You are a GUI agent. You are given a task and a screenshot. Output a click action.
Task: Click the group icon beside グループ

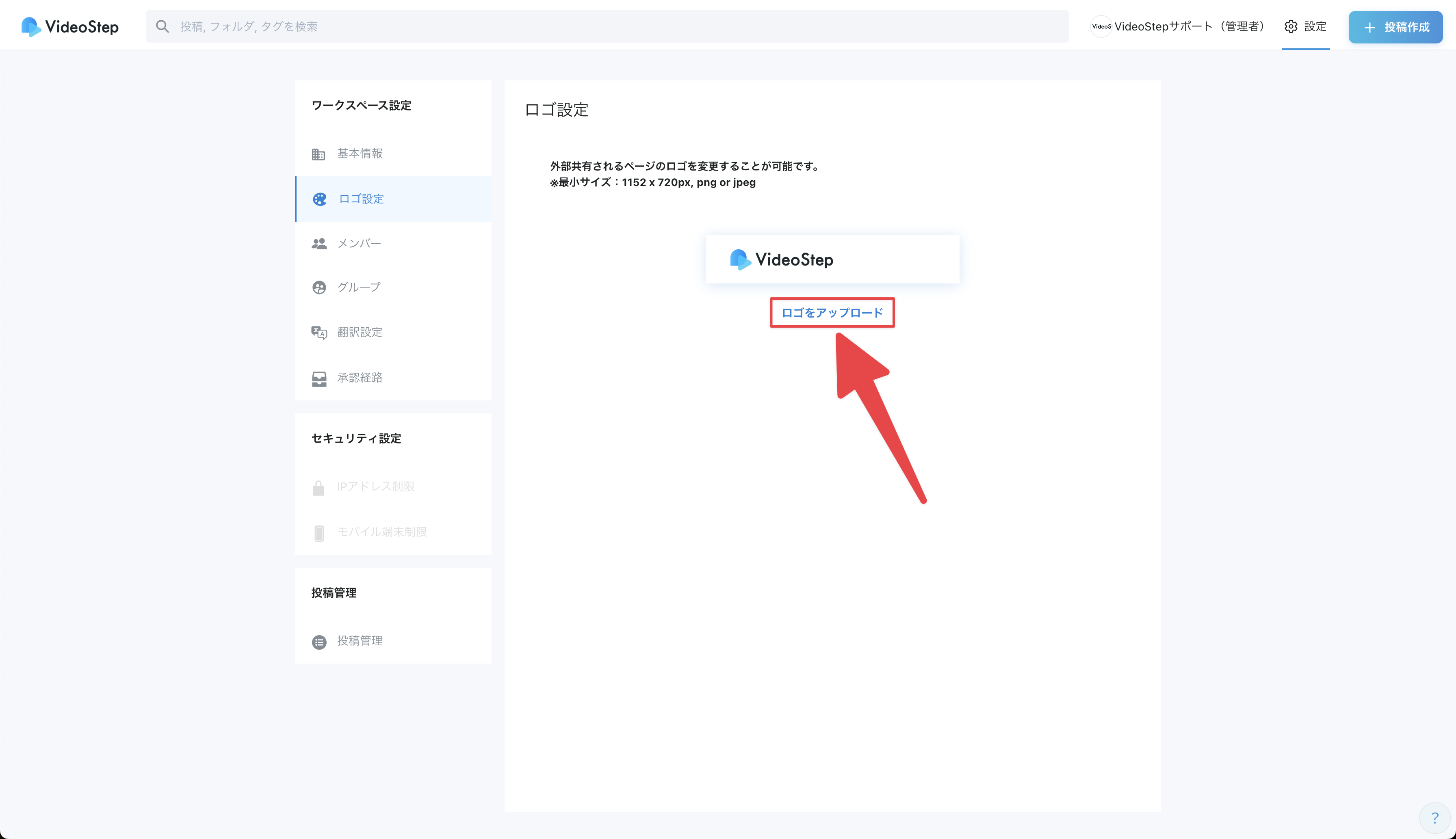[319, 288]
